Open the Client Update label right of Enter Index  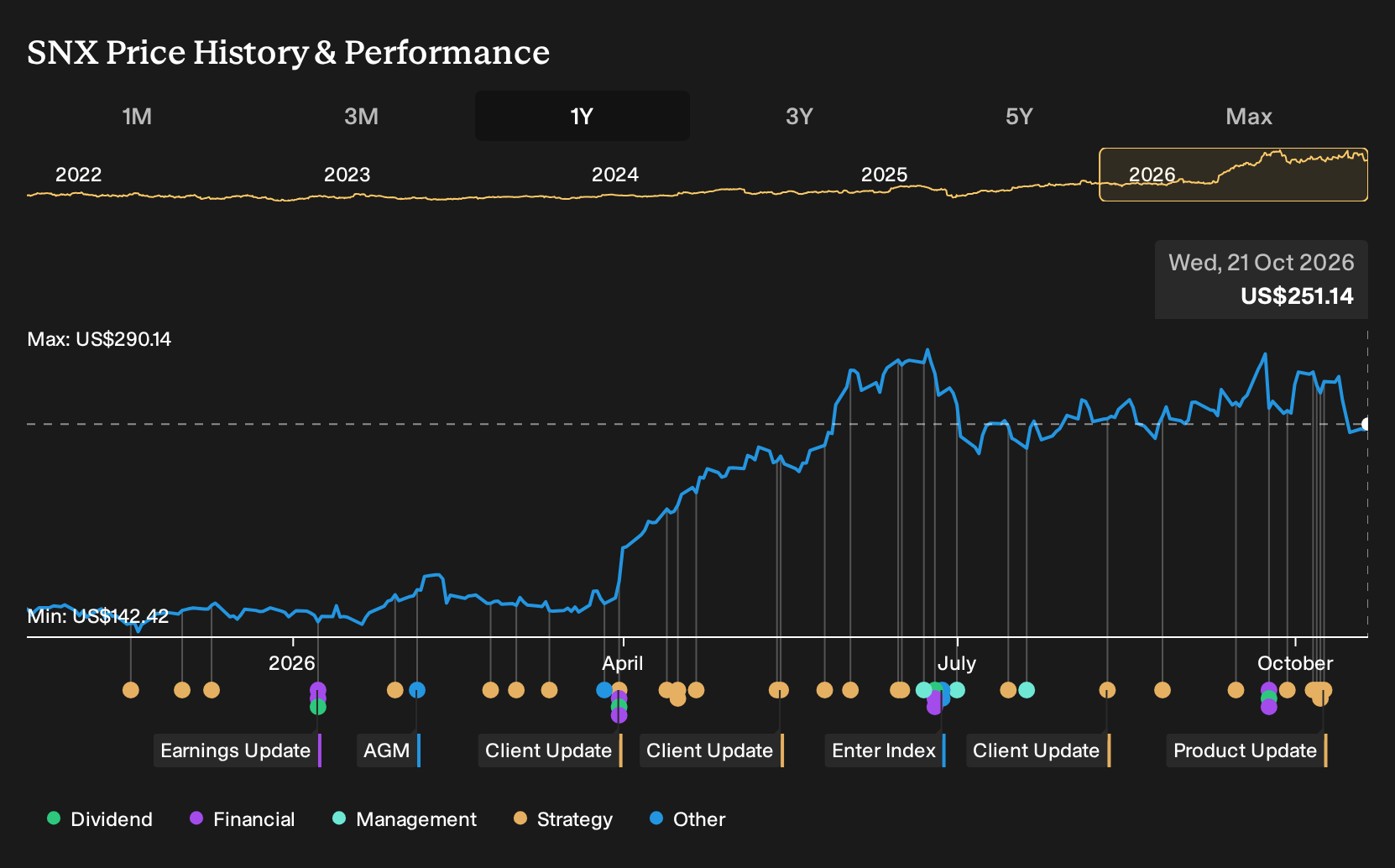[1037, 750]
